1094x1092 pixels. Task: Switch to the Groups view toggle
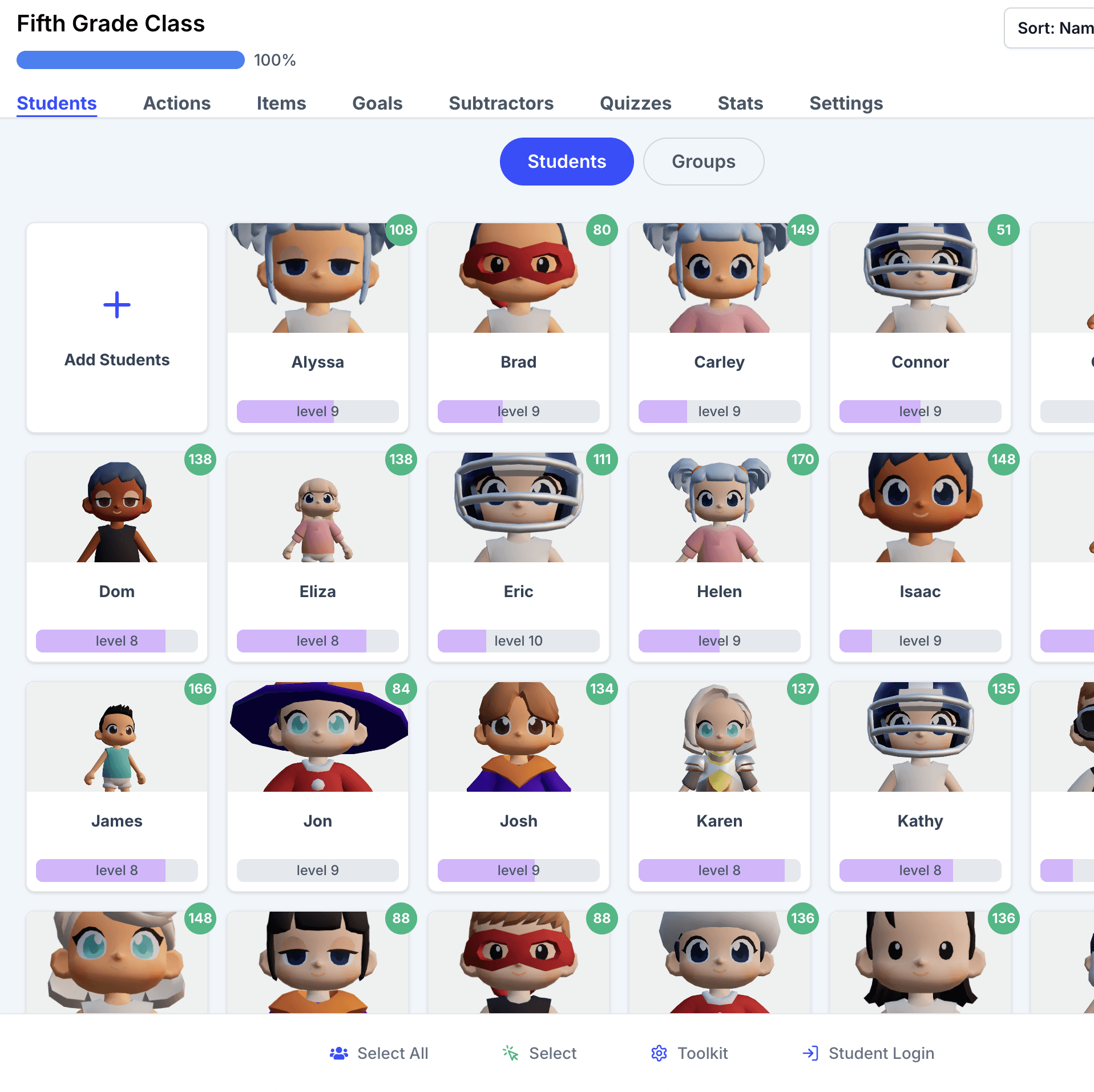pos(704,162)
